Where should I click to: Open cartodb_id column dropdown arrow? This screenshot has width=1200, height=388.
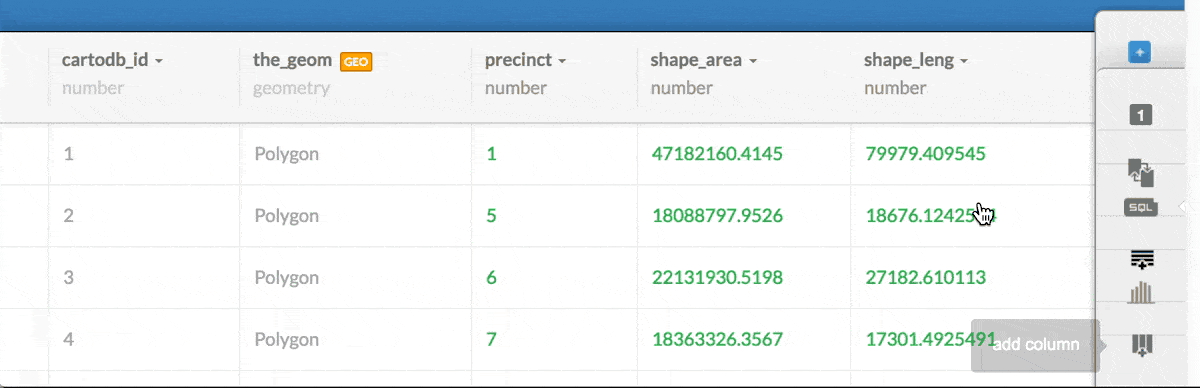pyautogui.click(x=159, y=61)
